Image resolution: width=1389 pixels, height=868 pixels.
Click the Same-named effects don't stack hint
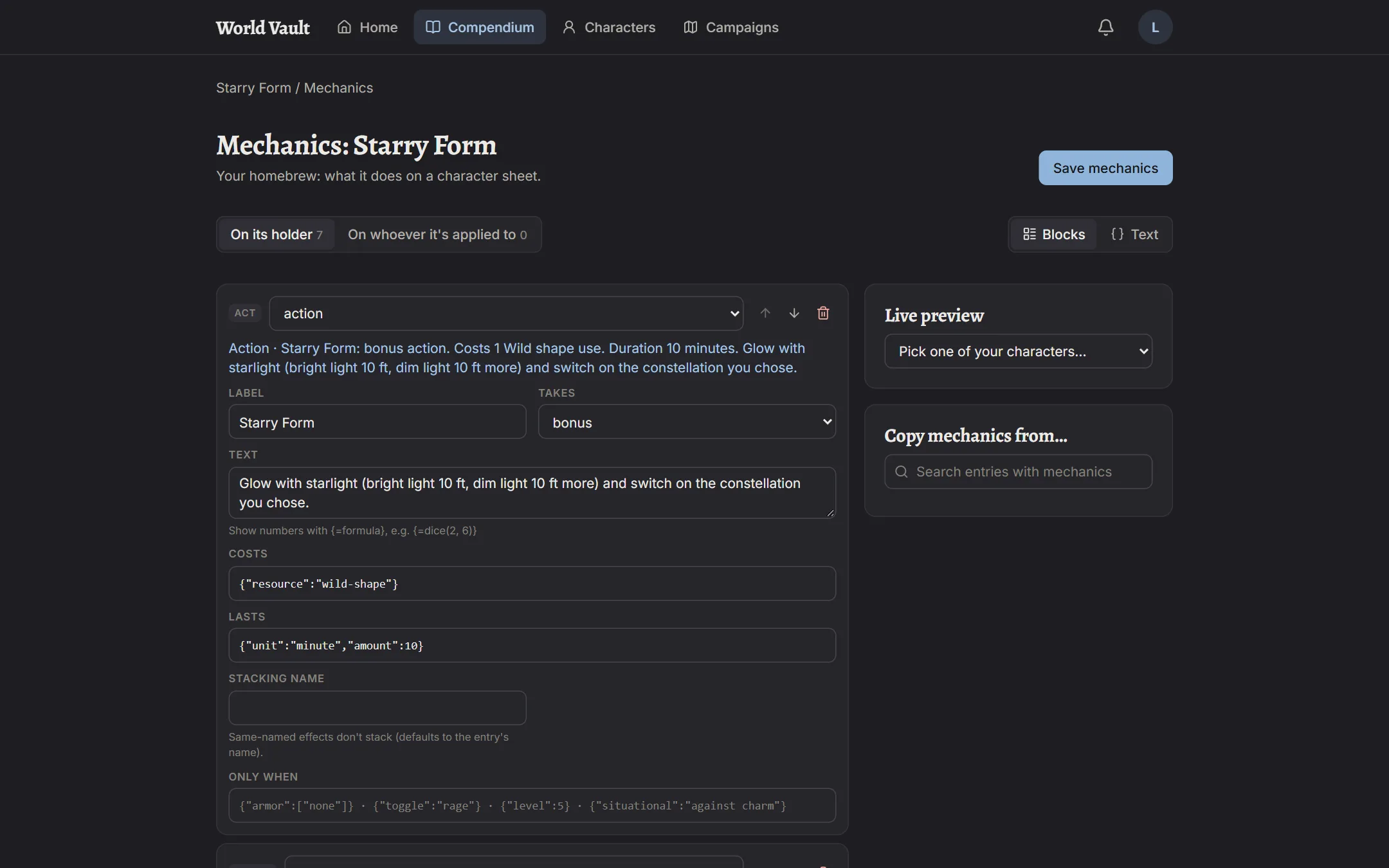coord(368,745)
